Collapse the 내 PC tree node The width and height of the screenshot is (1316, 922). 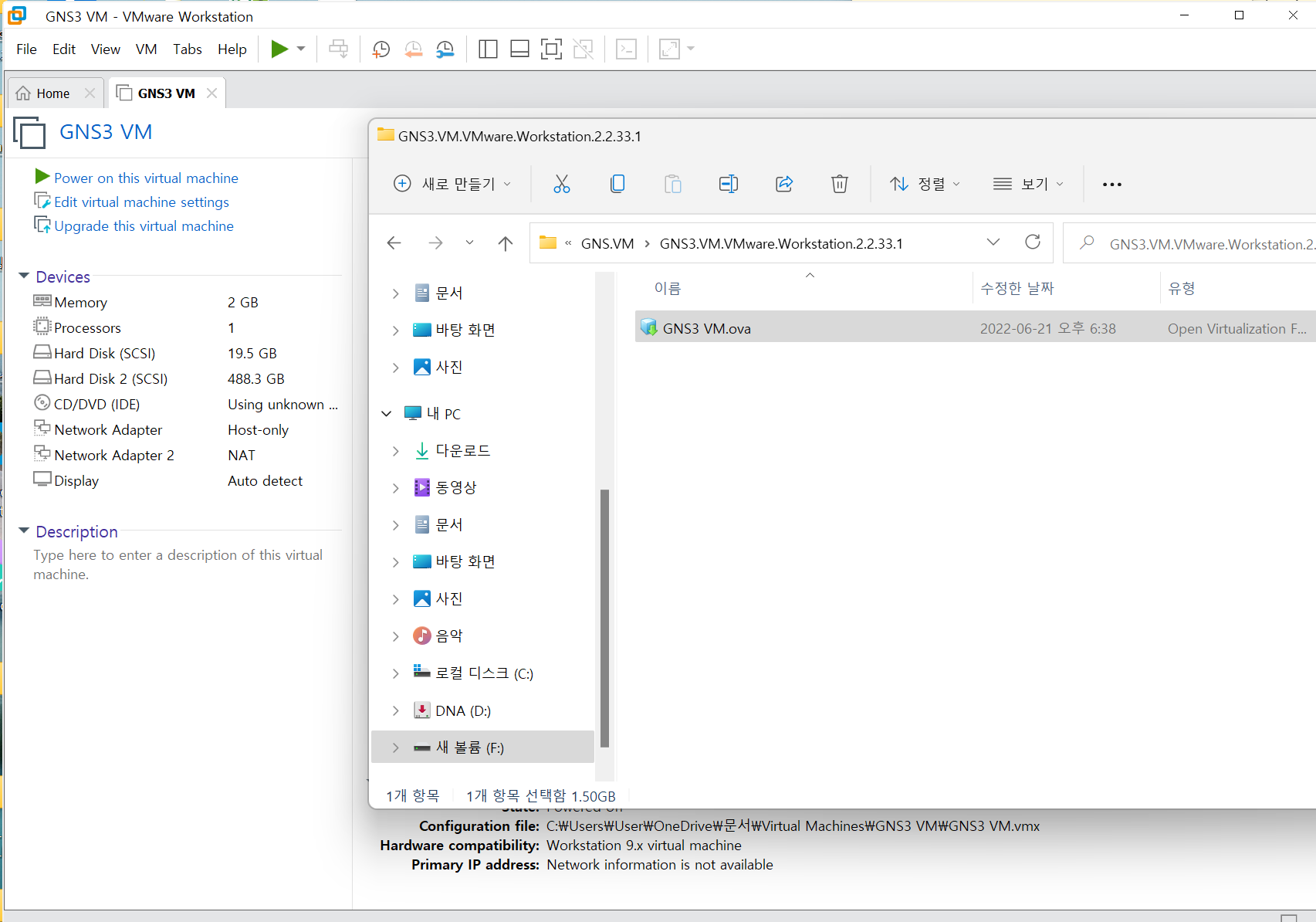[387, 414]
